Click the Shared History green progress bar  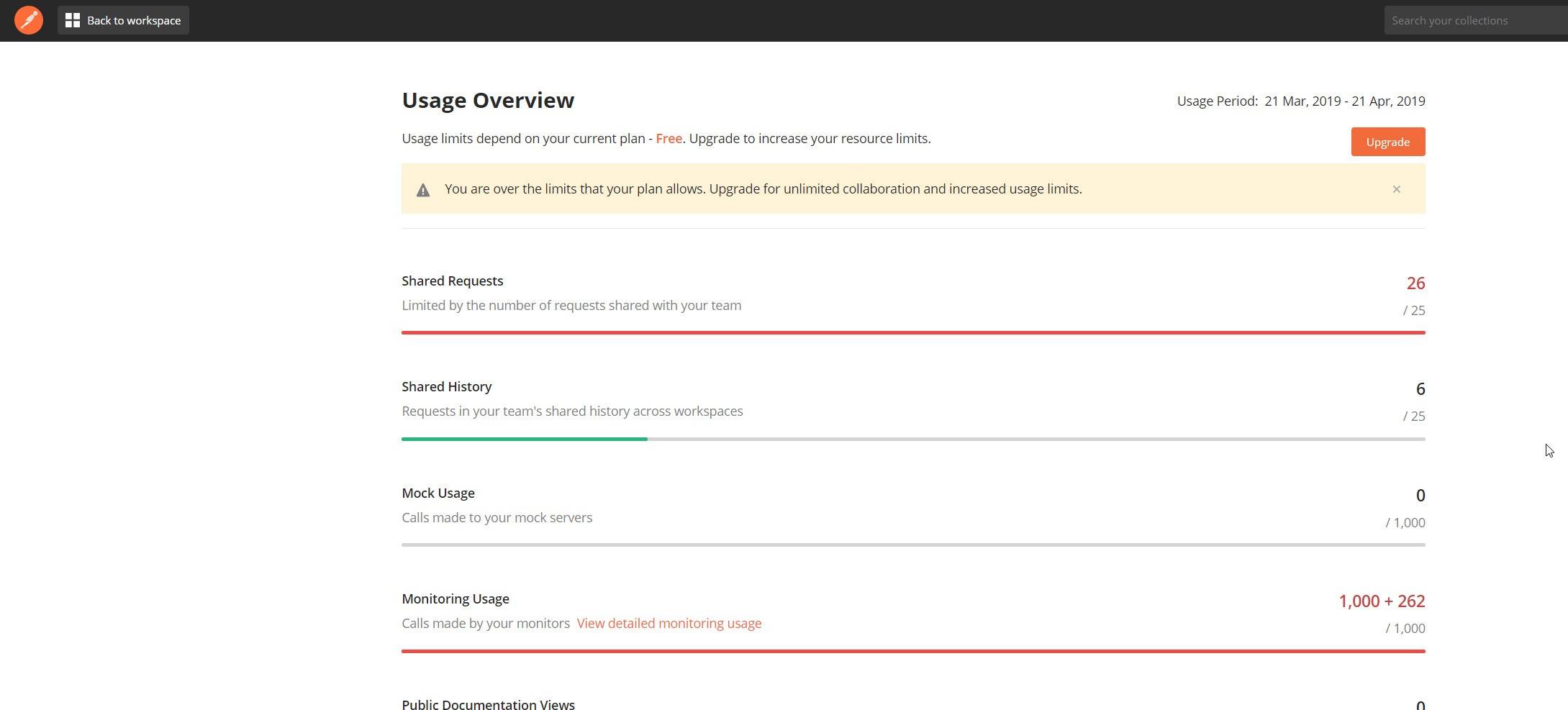coord(524,438)
